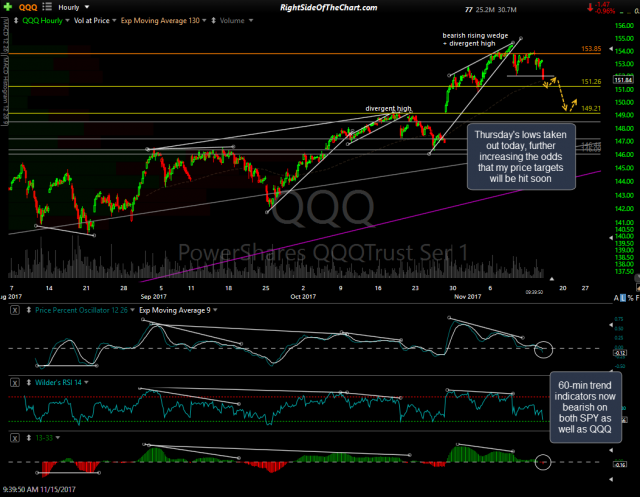Screen dimensions: 640x497
Task: Click the green plus add-indicator icon
Action: 8,7
